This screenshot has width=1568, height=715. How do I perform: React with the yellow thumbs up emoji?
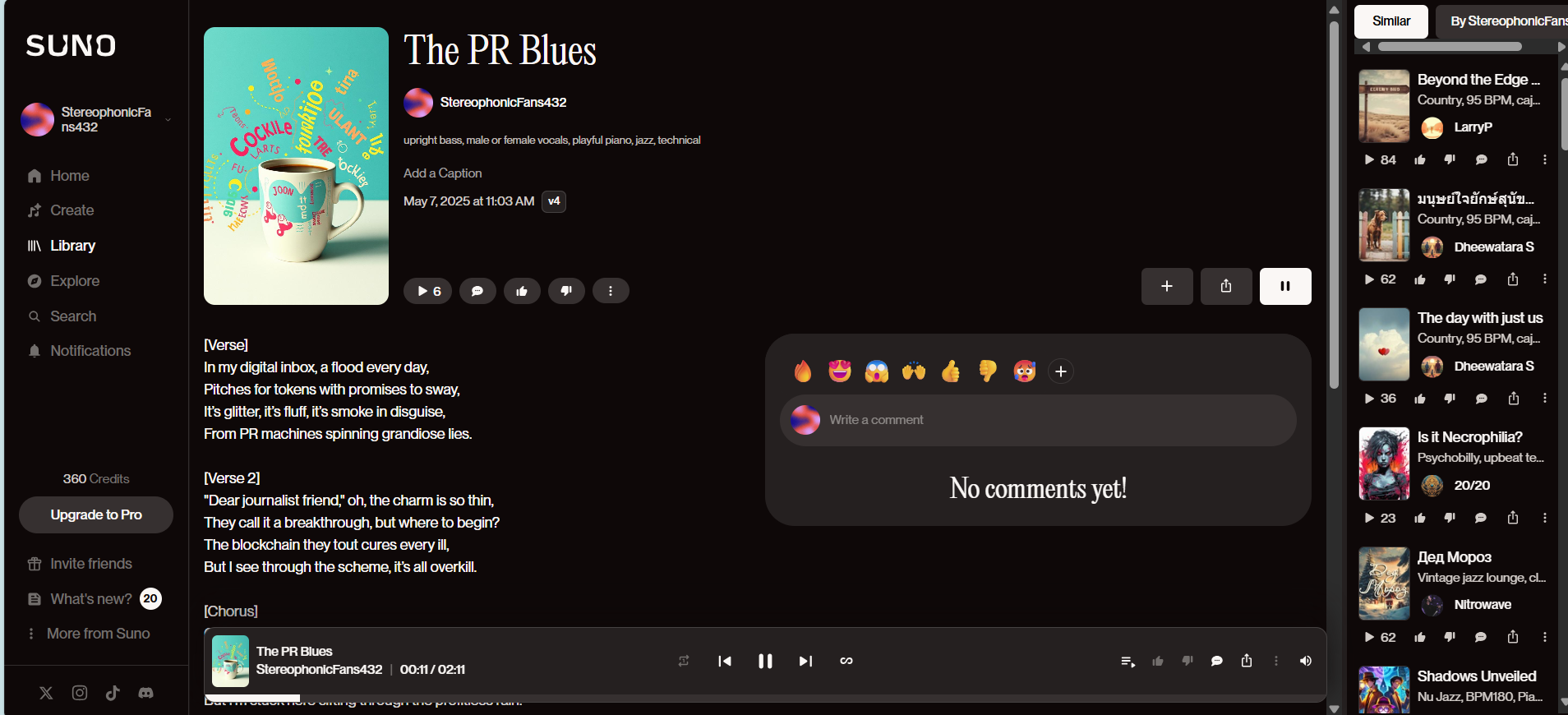[x=951, y=371]
